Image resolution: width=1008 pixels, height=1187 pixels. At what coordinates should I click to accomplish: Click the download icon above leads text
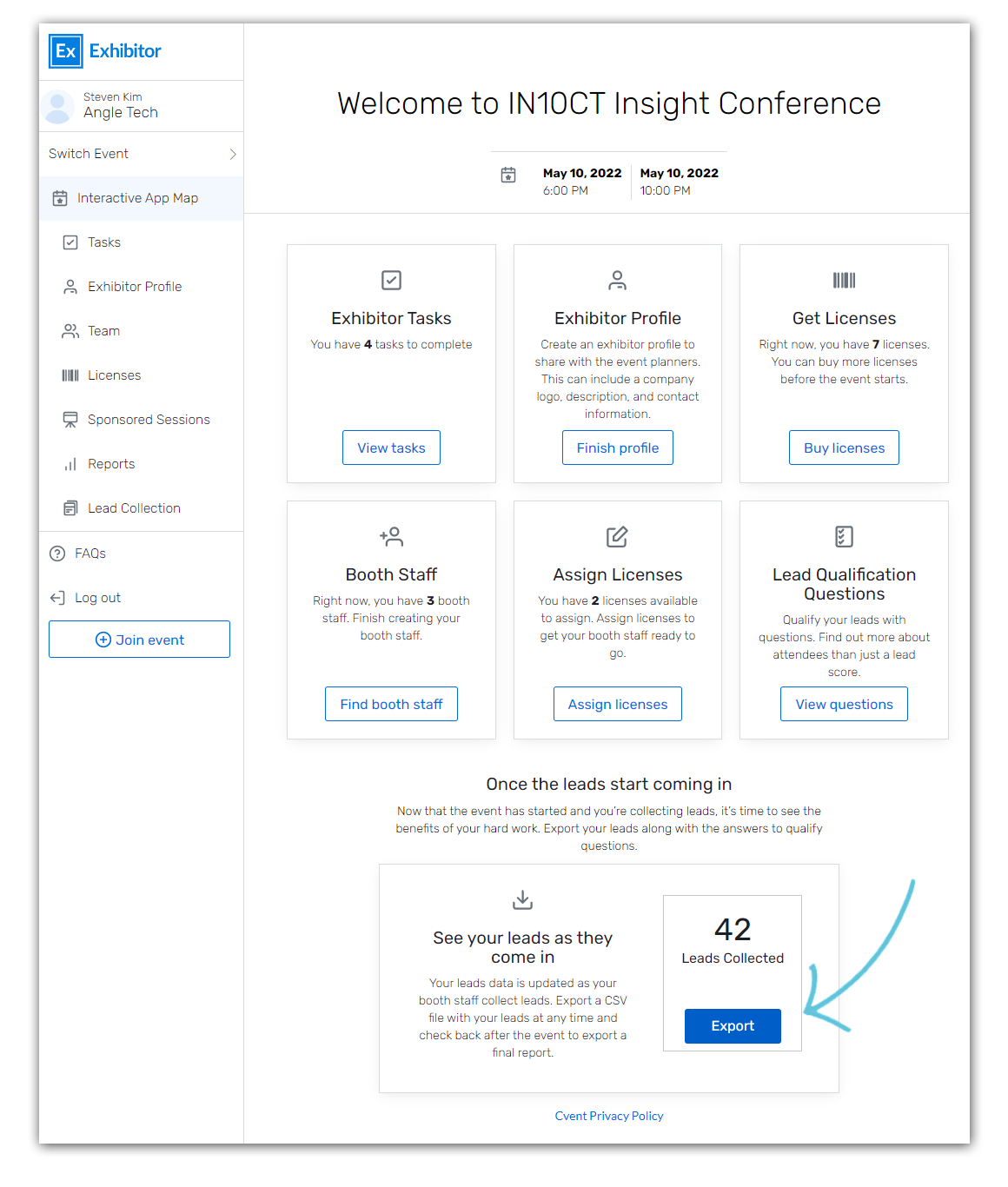pyautogui.click(x=522, y=899)
